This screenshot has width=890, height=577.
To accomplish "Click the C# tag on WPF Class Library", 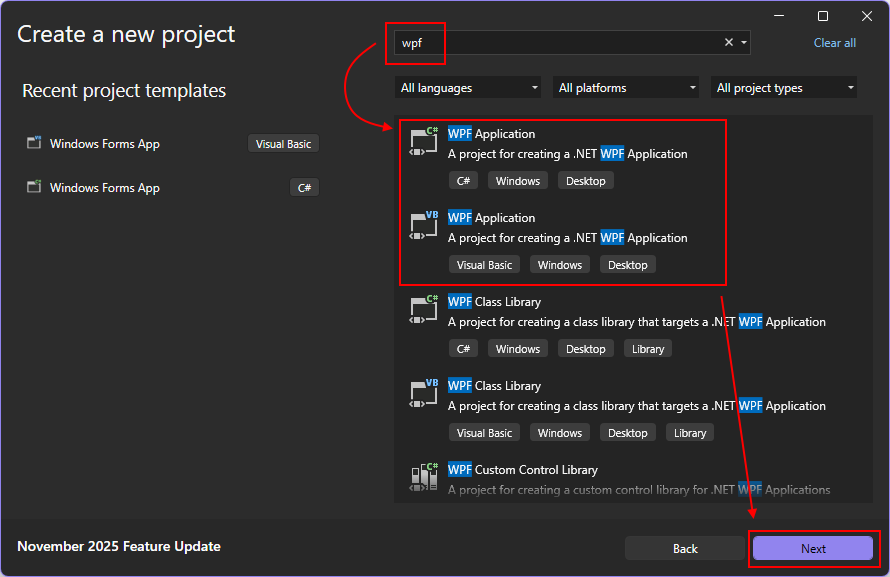I will pyautogui.click(x=463, y=348).
